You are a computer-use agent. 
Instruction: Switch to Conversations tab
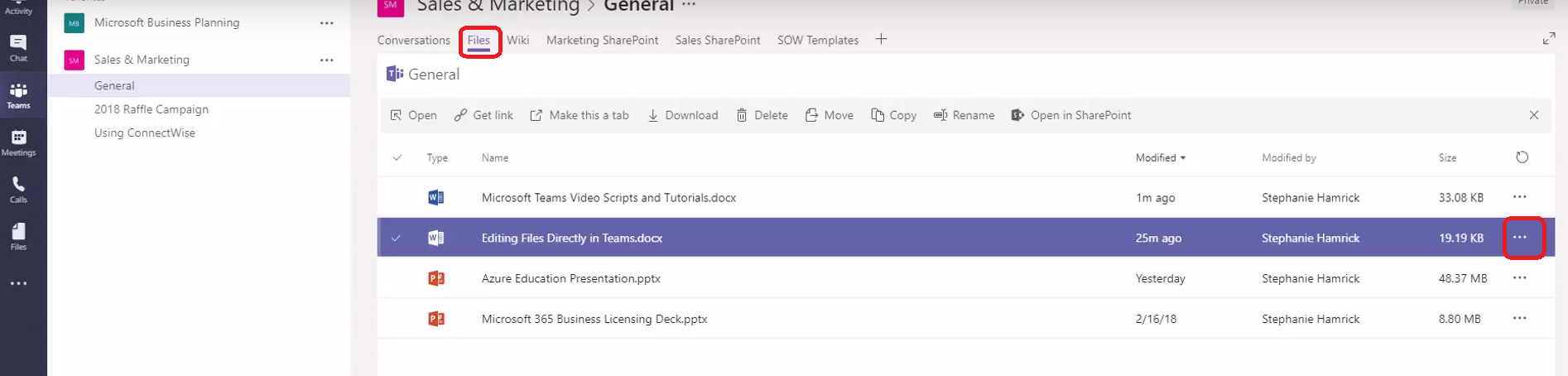pyautogui.click(x=413, y=40)
